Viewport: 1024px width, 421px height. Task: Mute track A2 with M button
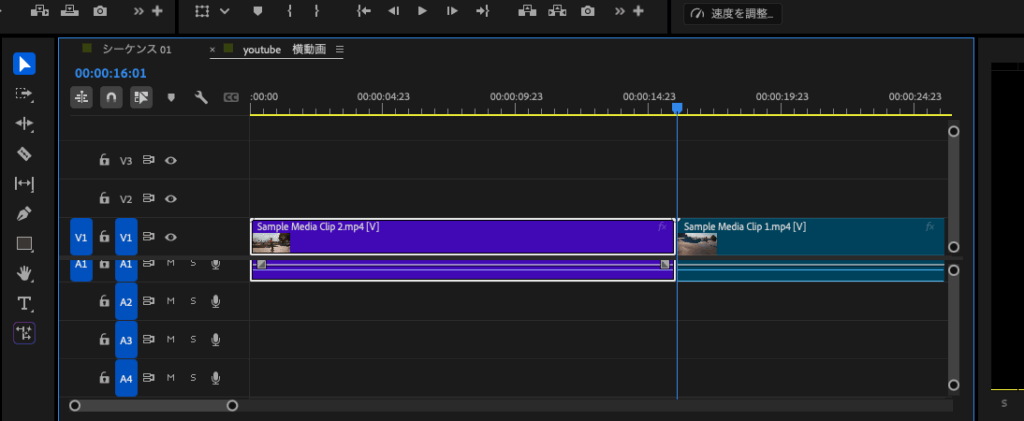[x=171, y=301]
